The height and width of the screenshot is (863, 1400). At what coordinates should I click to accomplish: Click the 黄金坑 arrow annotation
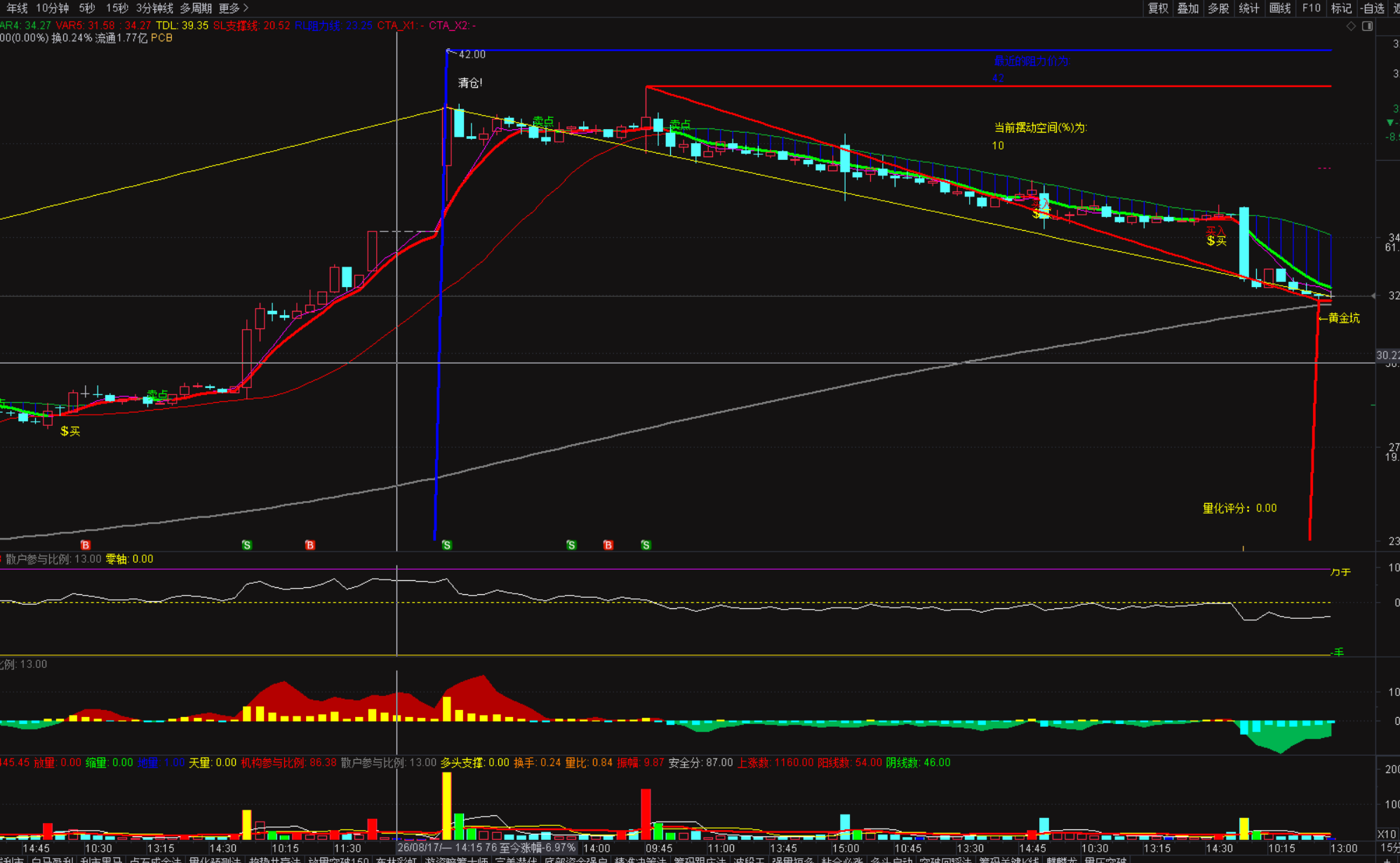pyautogui.click(x=1339, y=318)
